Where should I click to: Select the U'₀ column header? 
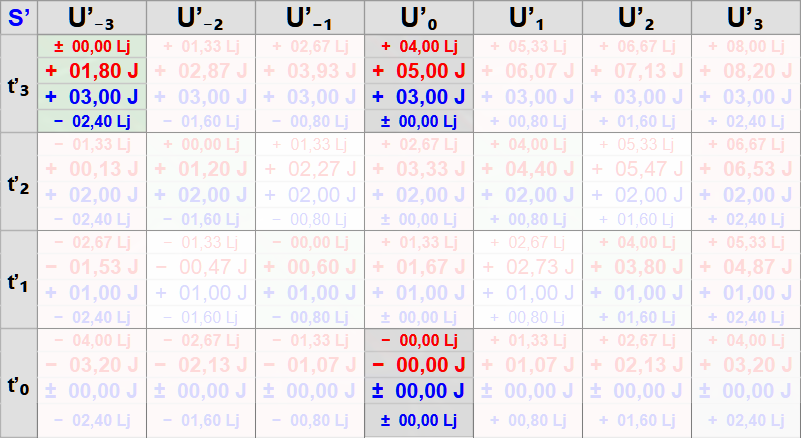(419, 17)
